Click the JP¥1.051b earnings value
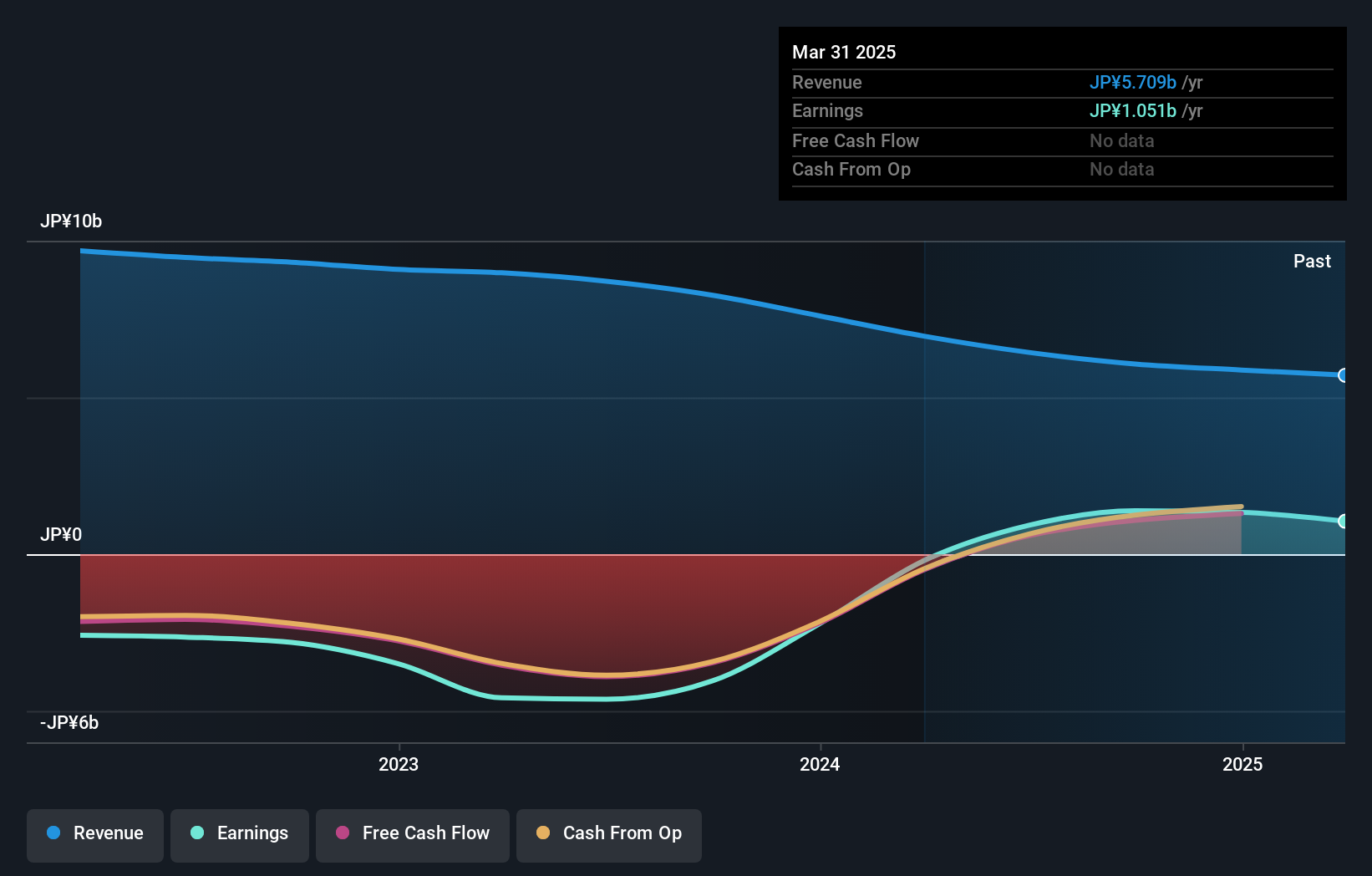 point(1132,111)
